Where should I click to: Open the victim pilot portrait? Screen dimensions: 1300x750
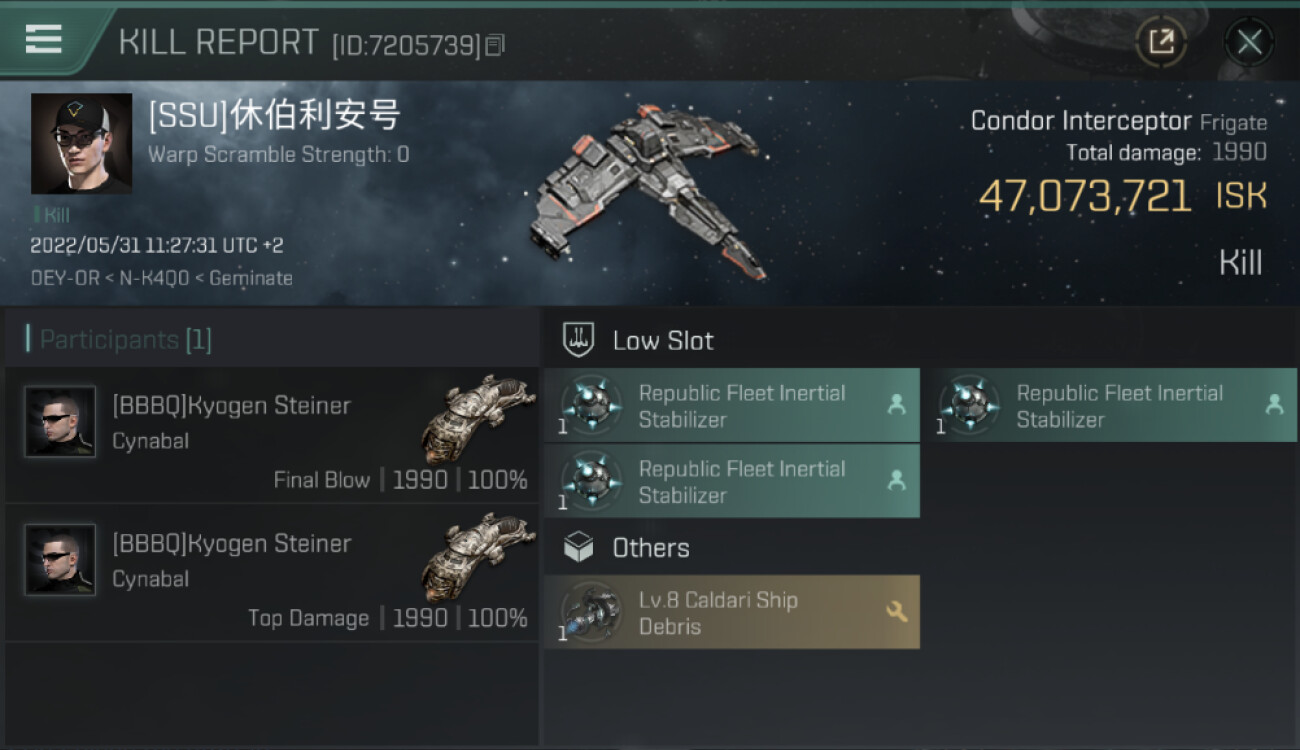(x=81, y=143)
